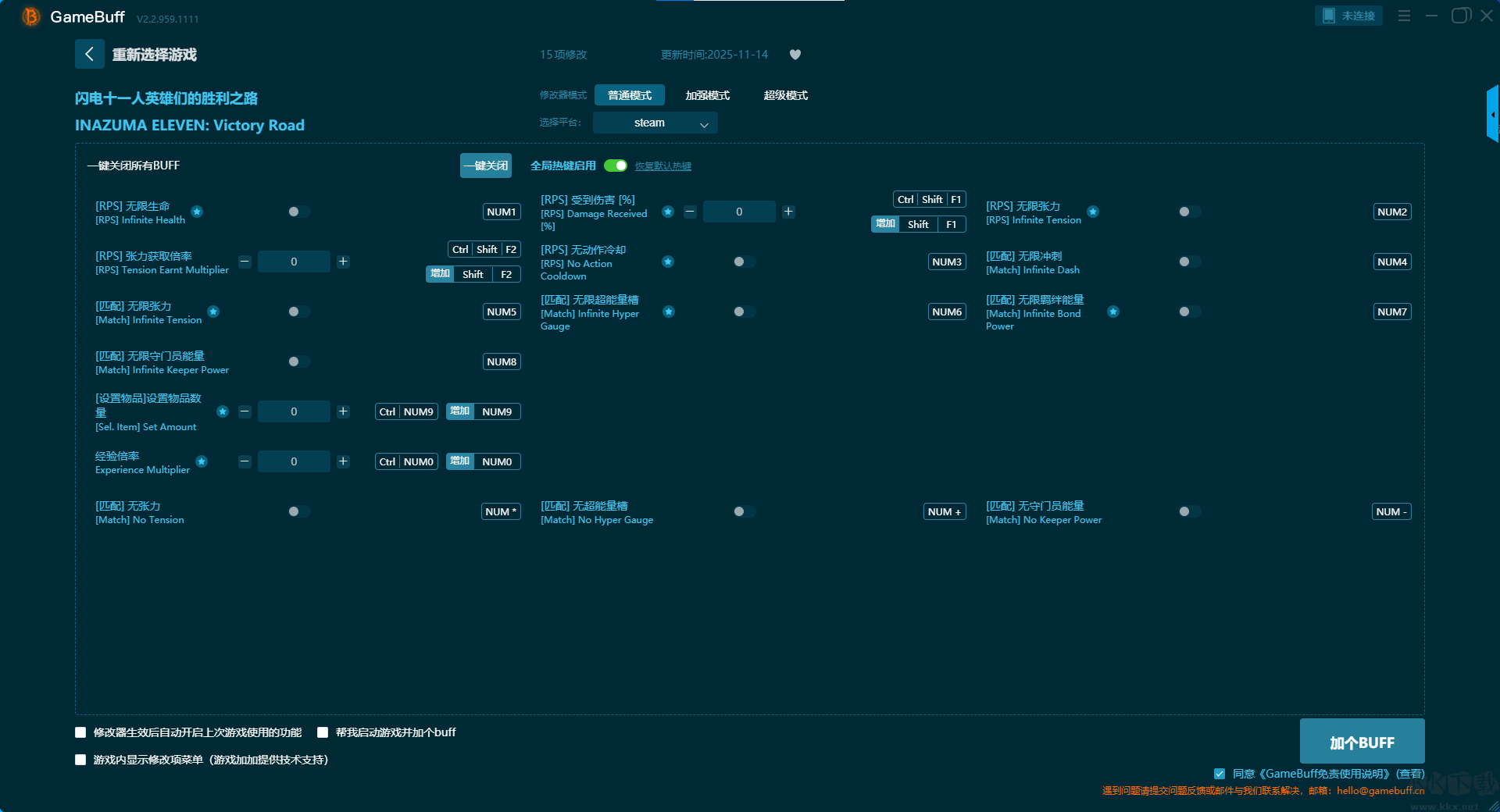Click the connection status device icon
The width and height of the screenshot is (1500, 812).
click(1329, 16)
